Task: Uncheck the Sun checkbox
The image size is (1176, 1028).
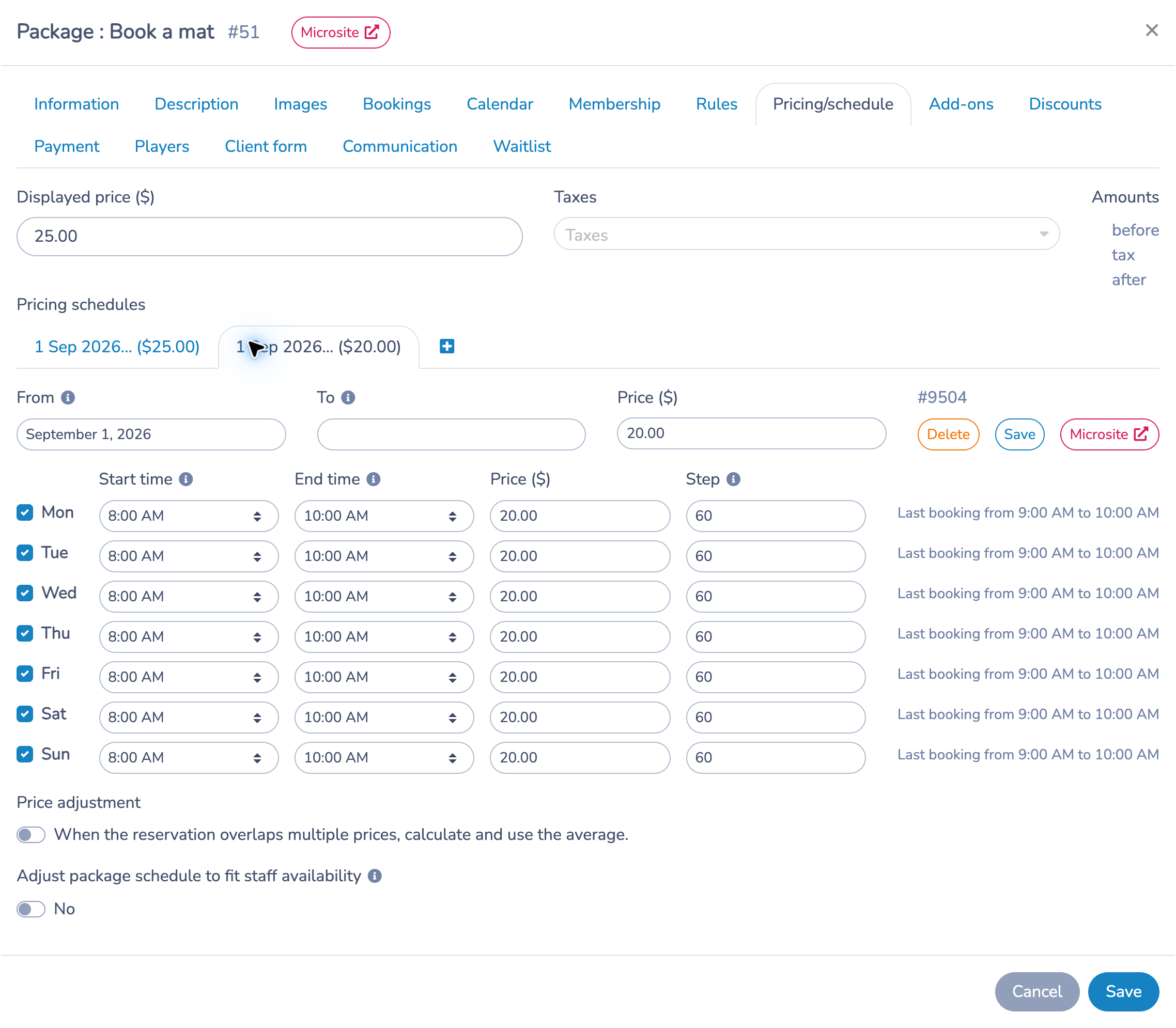Action: pyautogui.click(x=25, y=754)
